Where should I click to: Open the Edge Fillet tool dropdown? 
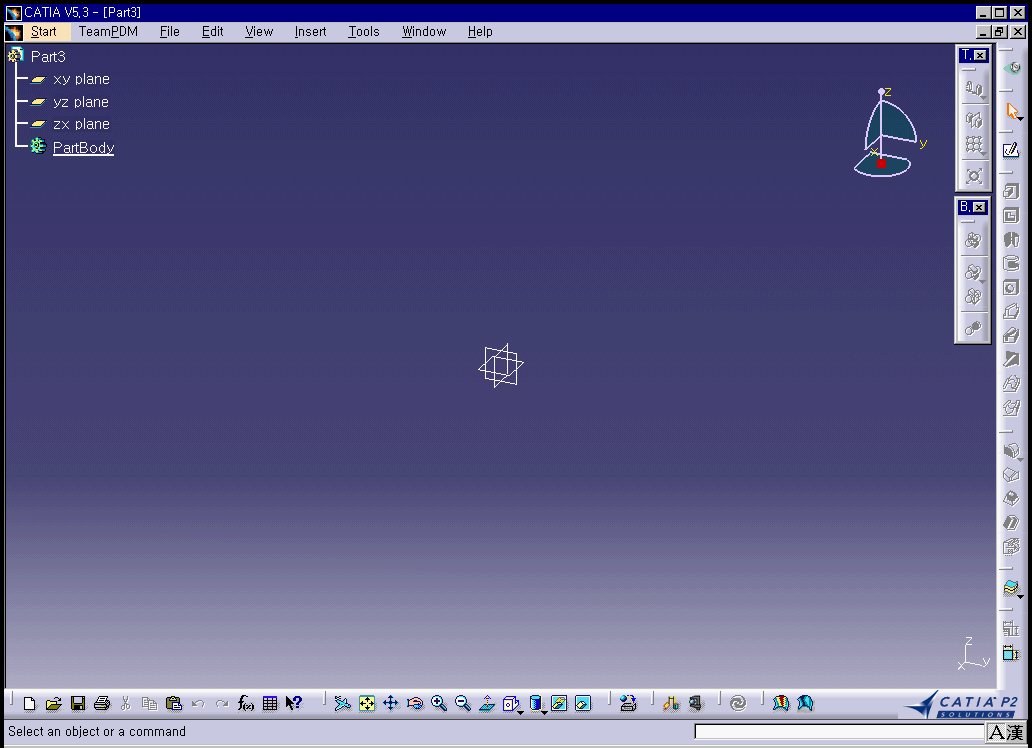click(x=1012, y=451)
